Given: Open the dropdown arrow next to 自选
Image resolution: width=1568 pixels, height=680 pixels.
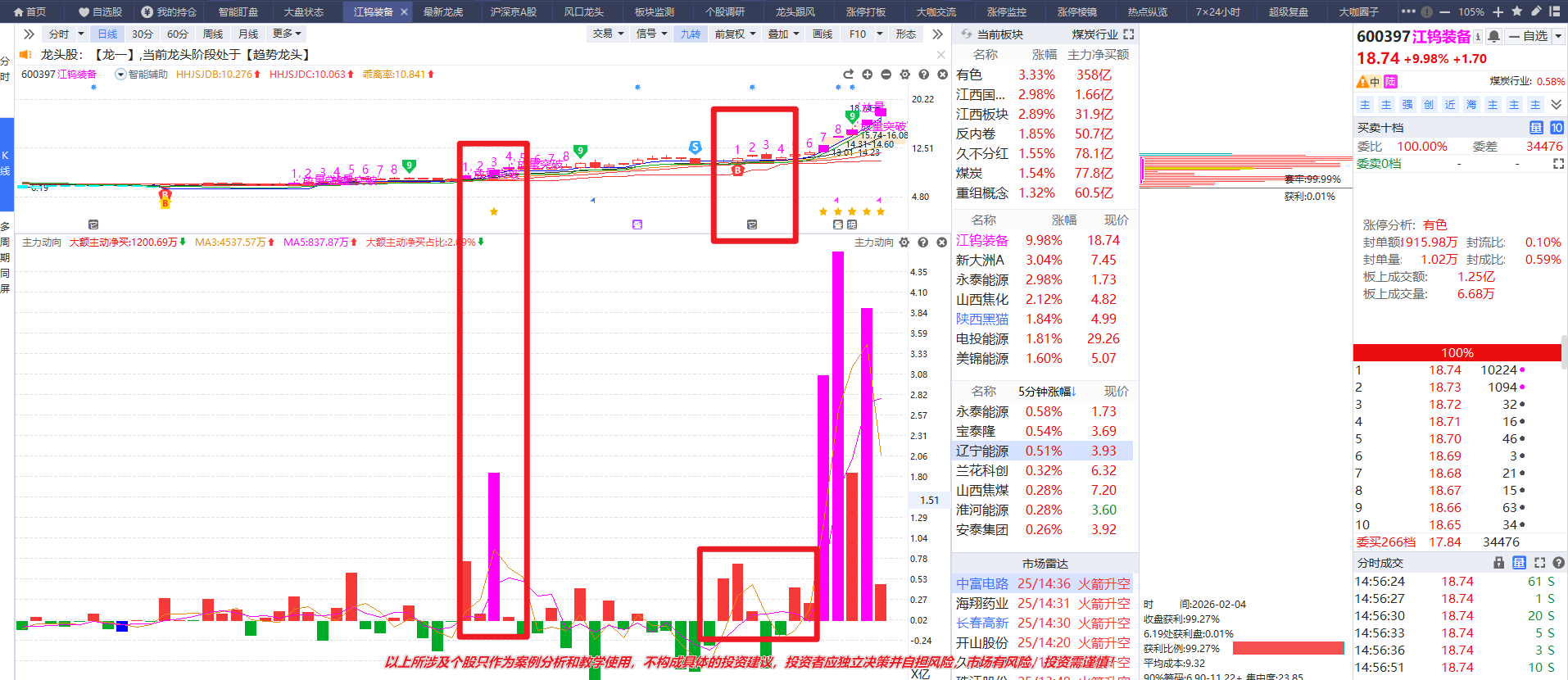Looking at the screenshot, I should 1558,37.
